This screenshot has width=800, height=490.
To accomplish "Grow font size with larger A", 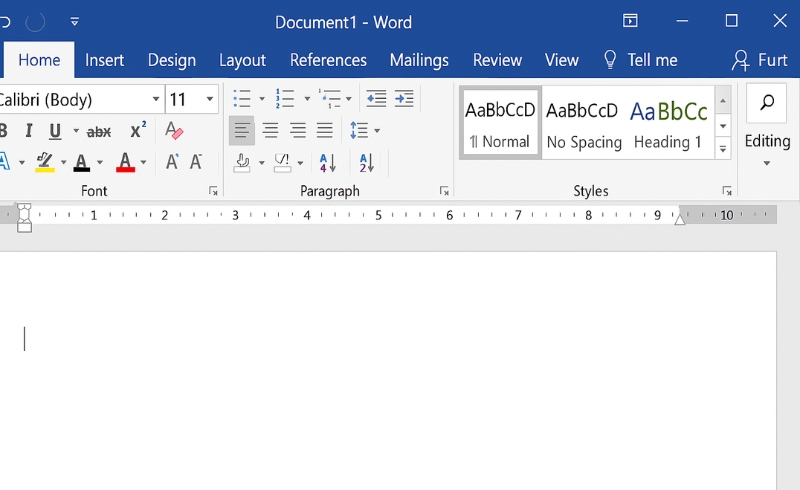I will pos(172,162).
